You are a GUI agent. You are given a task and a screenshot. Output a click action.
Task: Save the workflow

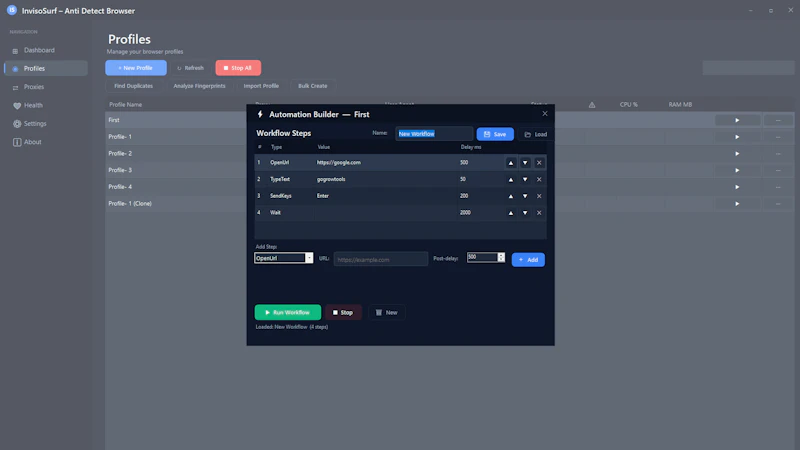[495, 134]
